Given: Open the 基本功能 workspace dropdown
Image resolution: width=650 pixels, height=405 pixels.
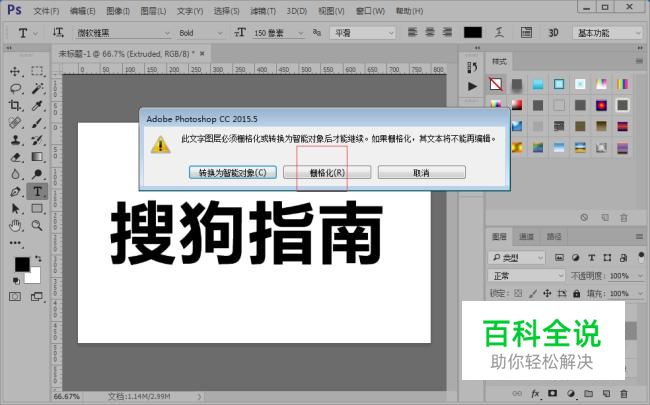Looking at the screenshot, I should click(607, 33).
